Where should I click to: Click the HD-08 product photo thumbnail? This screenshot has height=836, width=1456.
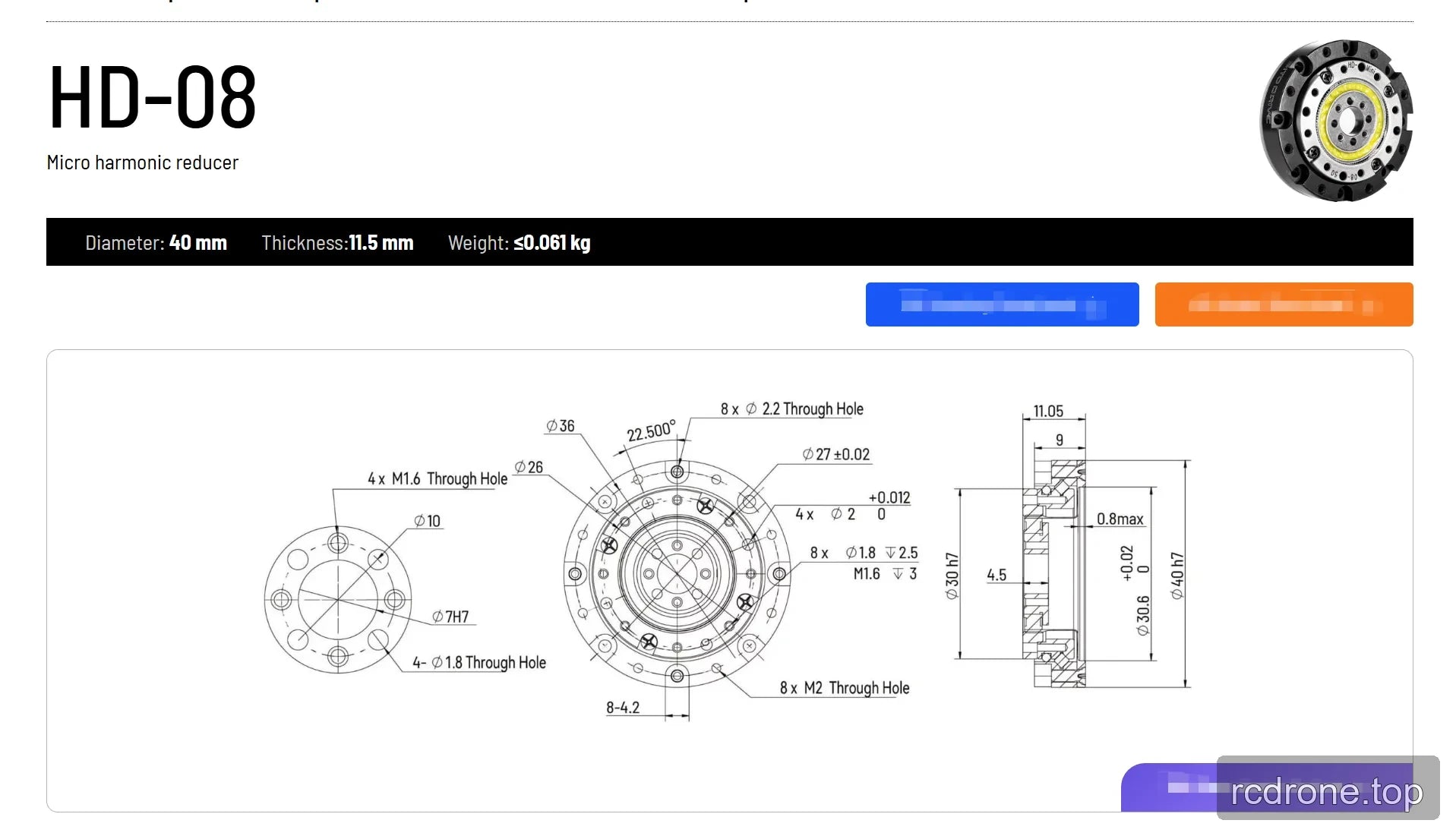[1336, 120]
